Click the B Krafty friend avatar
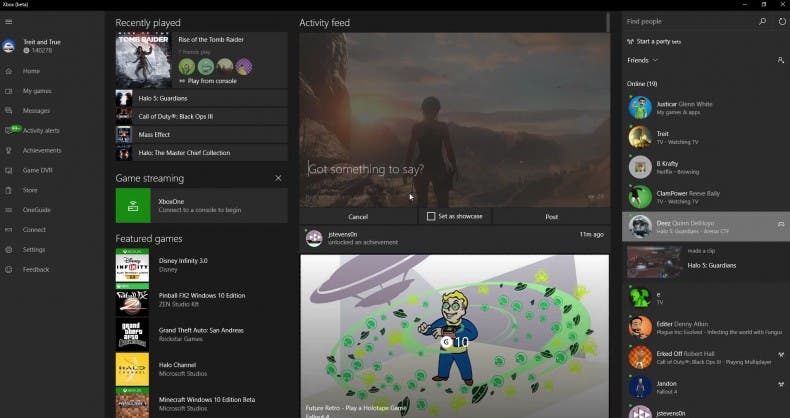Image resolution: width=790 pixels, height=418 pixels. pyautogui.click(x=640, y=167)
